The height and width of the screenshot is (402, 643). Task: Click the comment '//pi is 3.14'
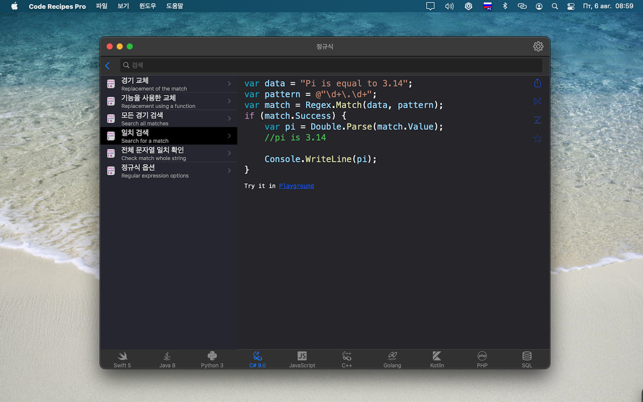pos(295,137)
